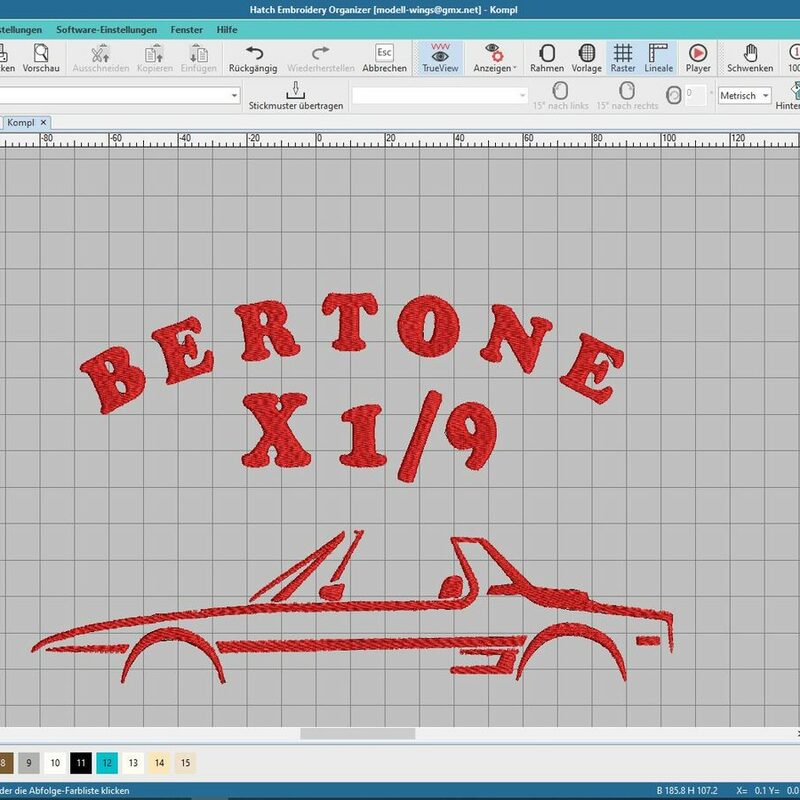Switch to the Kompl document tab

(22, 122)
